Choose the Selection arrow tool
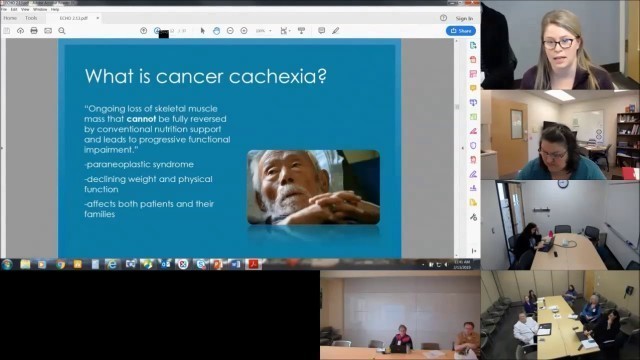640x360 pixels. (202, 31)
